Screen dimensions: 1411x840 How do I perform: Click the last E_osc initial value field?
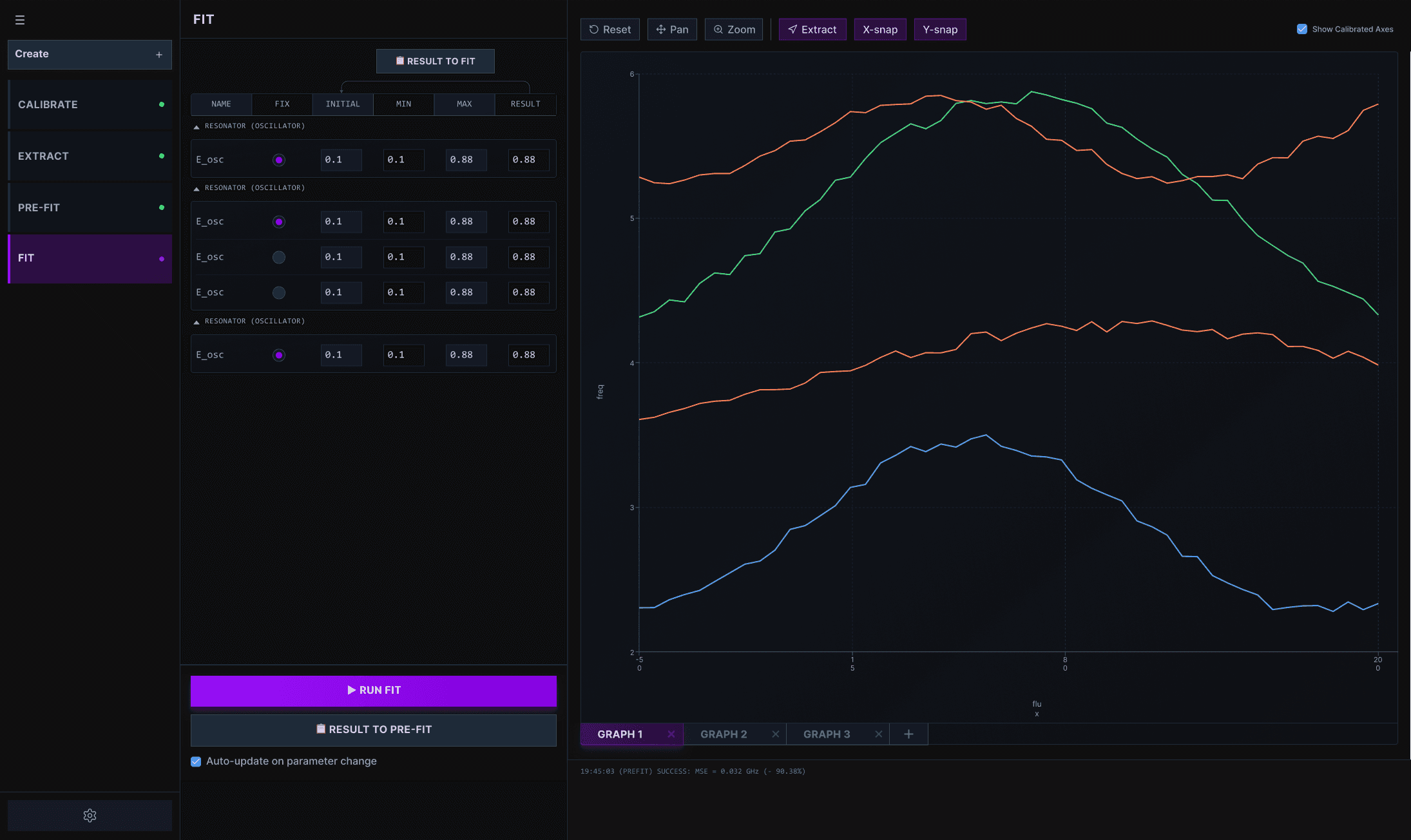[341, 355]
